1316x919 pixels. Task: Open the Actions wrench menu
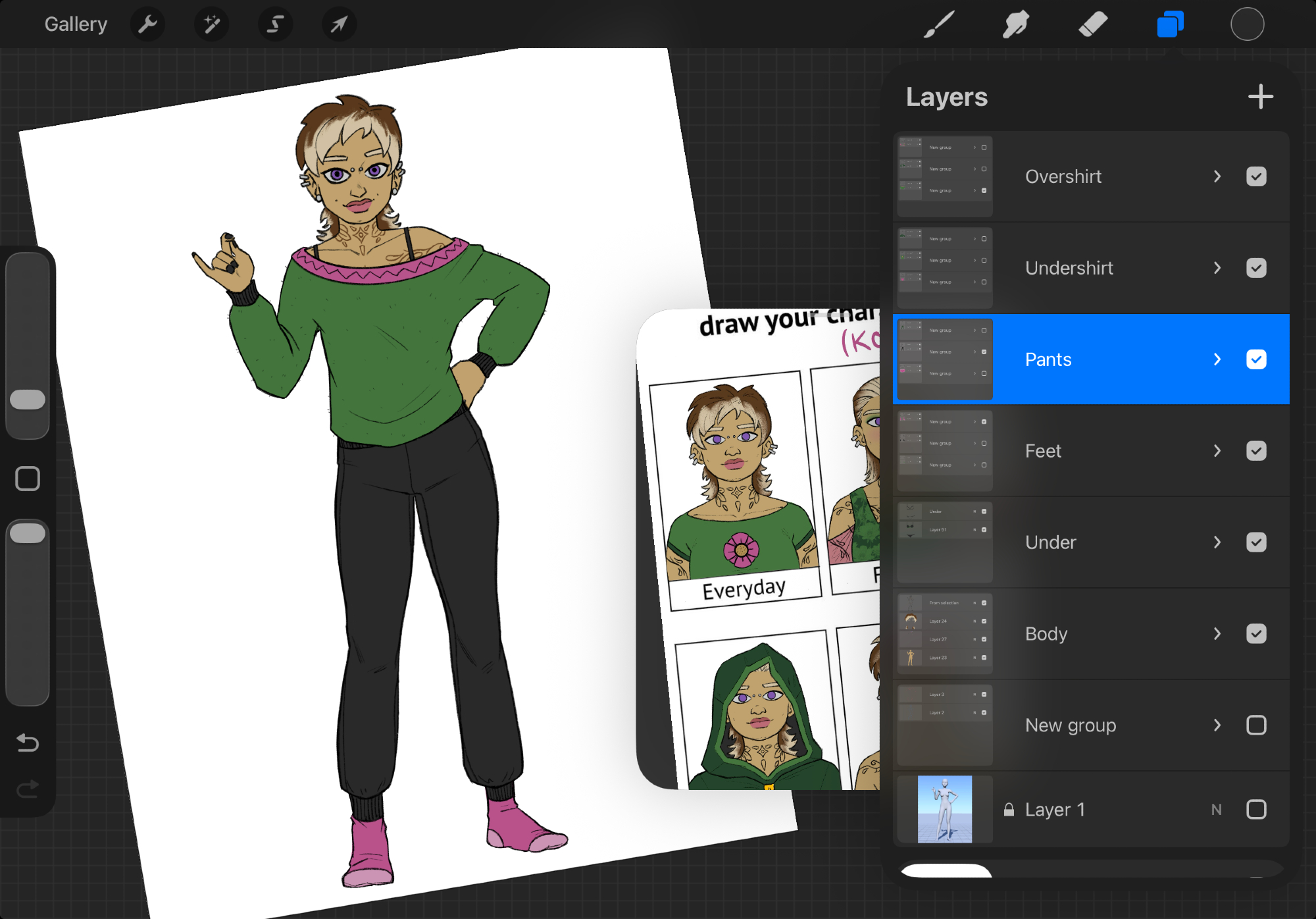(x=147, y=24)
